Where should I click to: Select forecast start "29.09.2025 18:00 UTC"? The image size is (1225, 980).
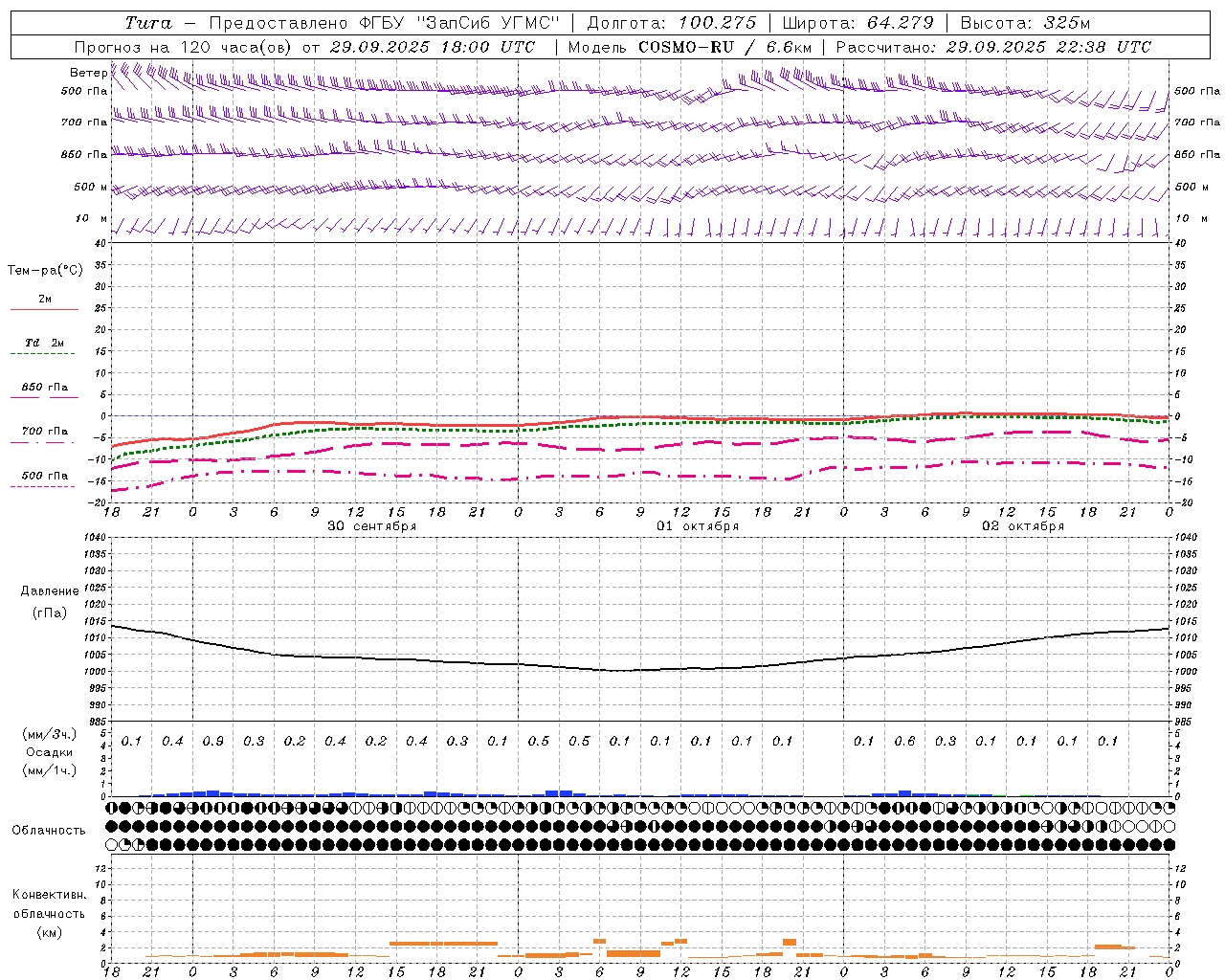pos(432,47)
